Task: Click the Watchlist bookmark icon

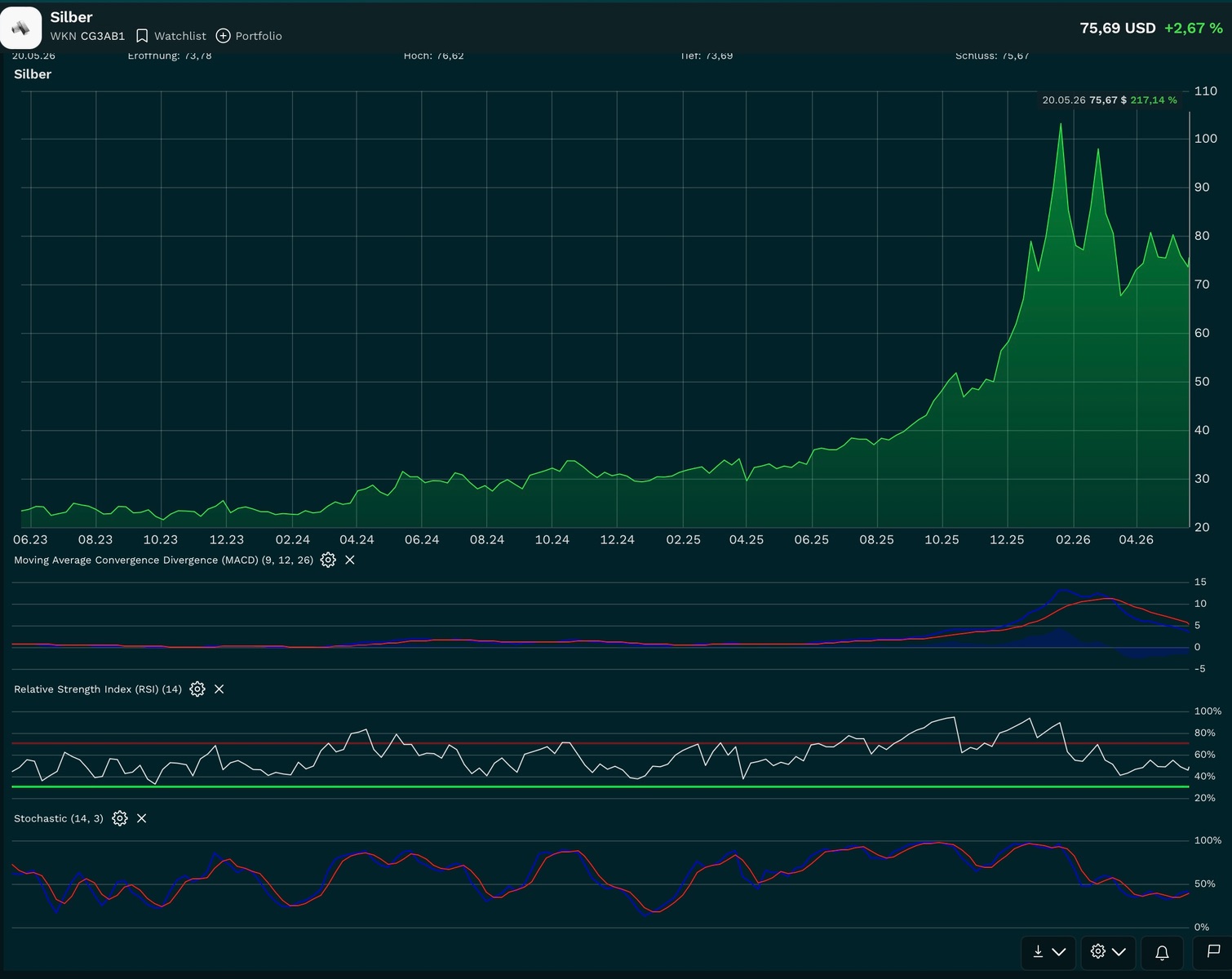Action: pos(142,36)
